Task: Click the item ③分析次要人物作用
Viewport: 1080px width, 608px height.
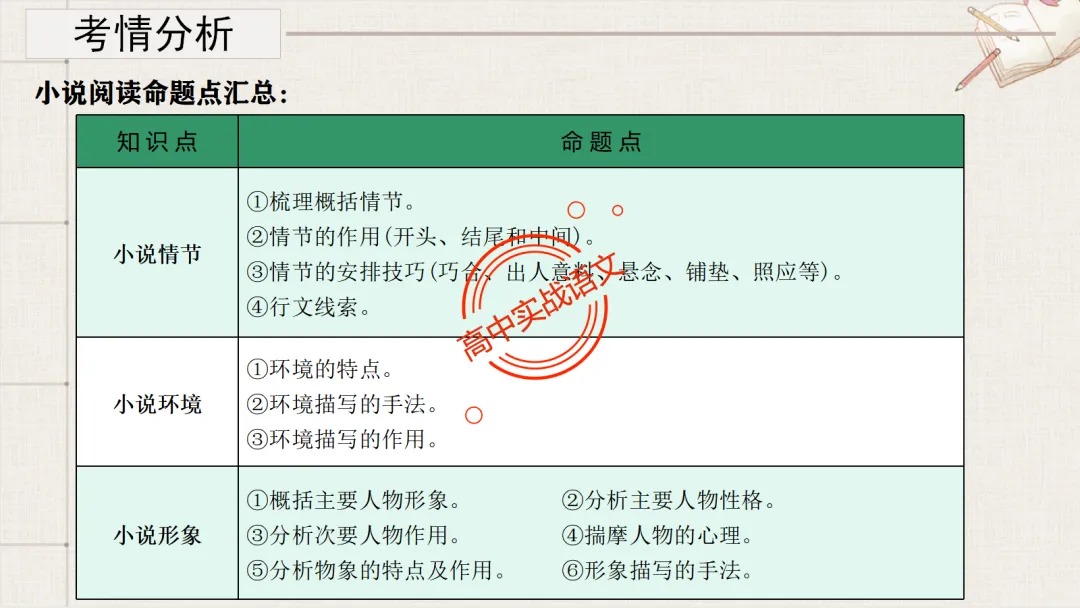Action: pyautogui.click(x=353, y=535)
